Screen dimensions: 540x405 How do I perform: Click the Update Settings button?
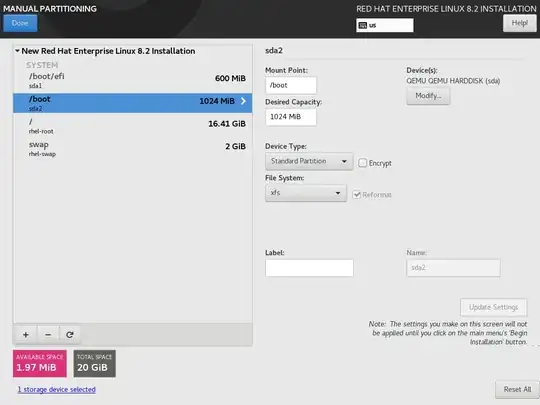[494, 307]
